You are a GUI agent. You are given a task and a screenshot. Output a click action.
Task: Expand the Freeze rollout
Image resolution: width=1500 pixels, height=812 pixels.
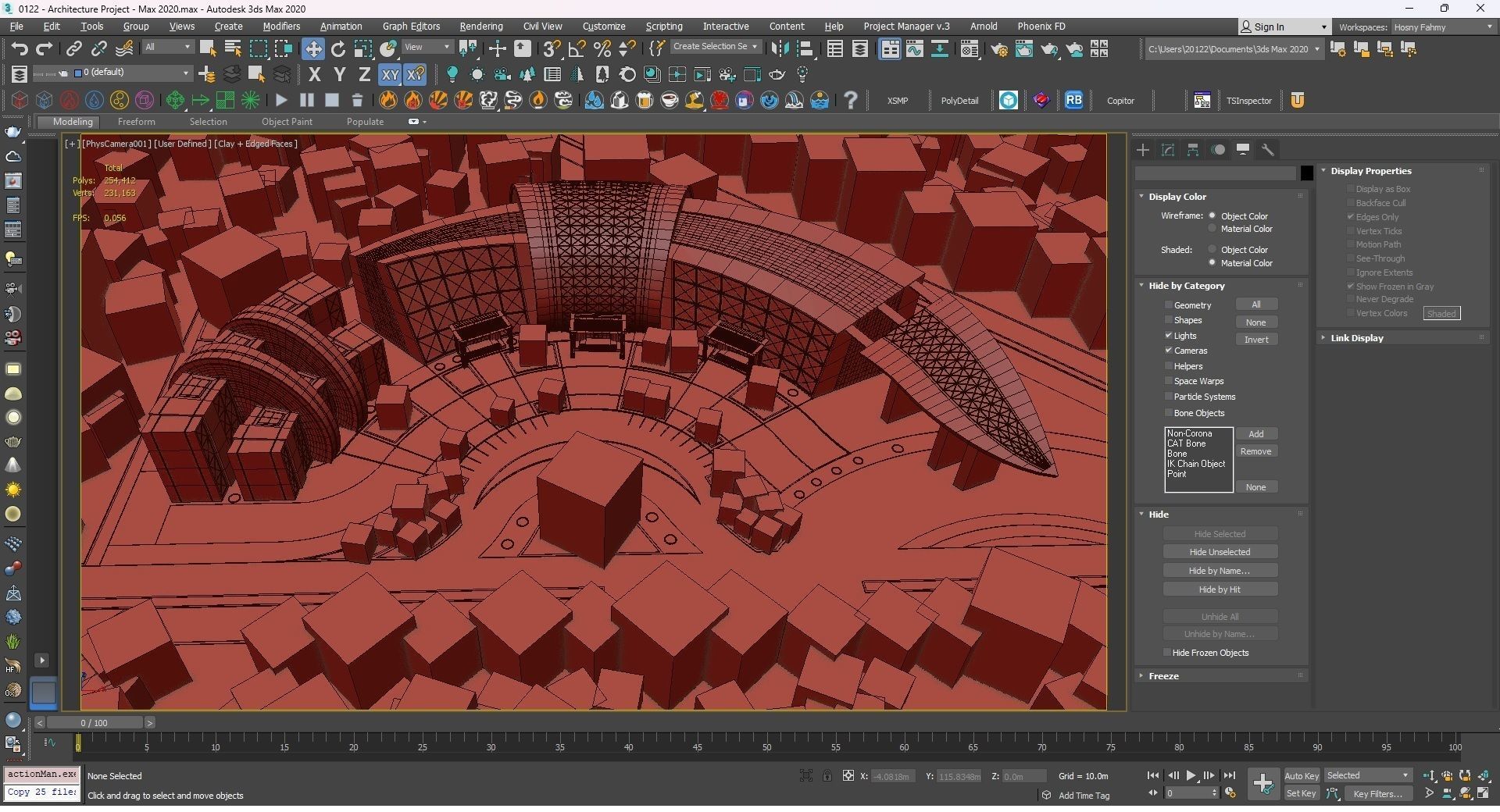(1163, 676)
